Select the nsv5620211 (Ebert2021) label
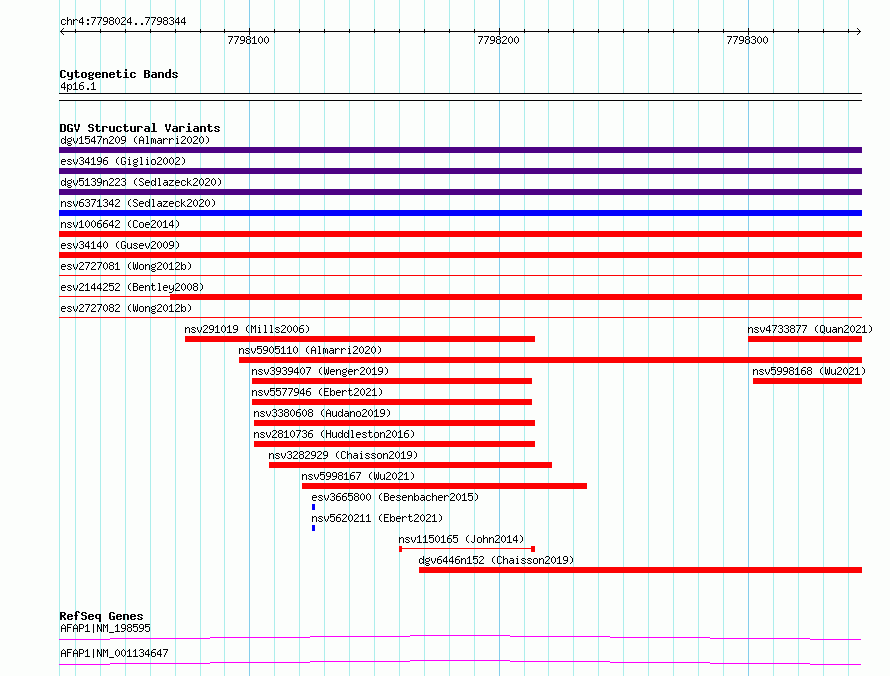This screenshot has width=890, height=676. [377, 518]
